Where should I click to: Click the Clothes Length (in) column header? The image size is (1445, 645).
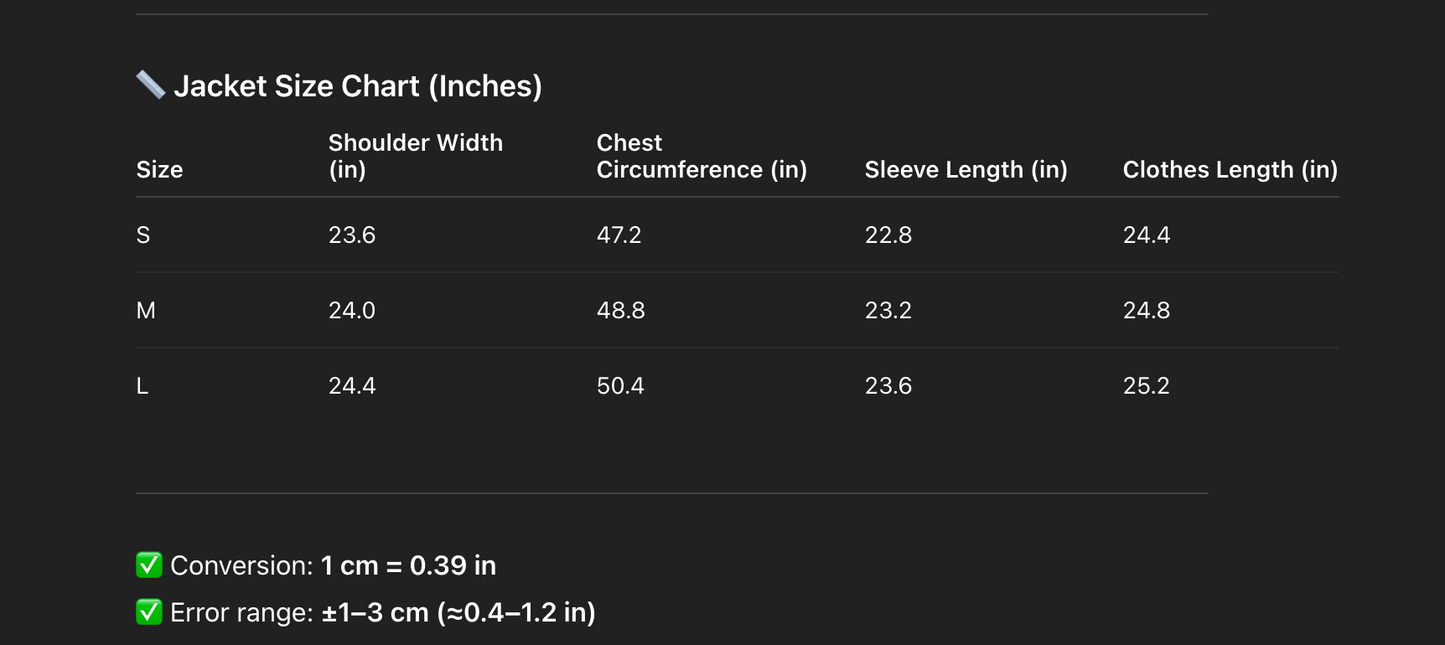pyautogui.click(x=1230, y=170)
